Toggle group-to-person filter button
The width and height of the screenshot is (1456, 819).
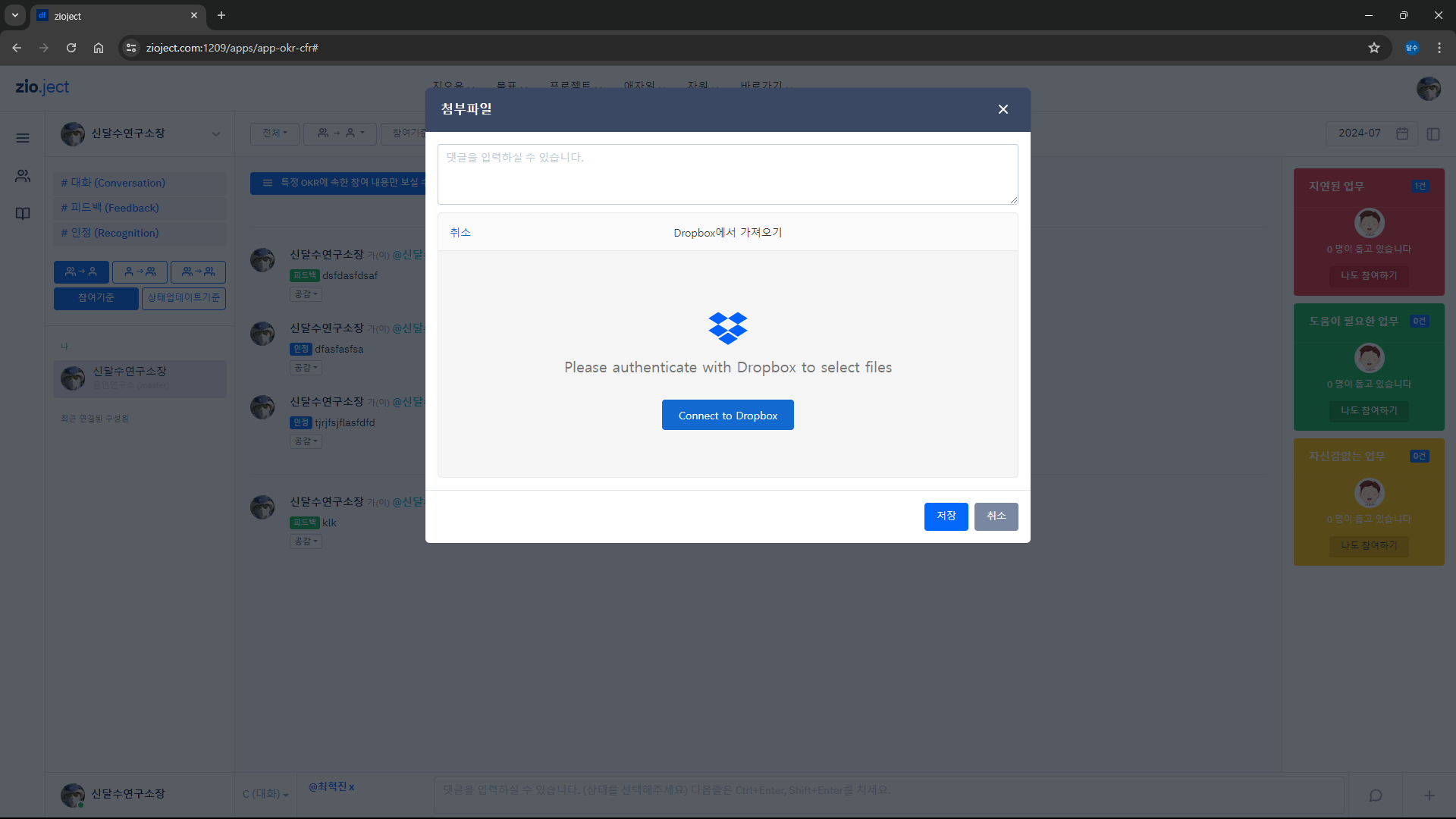point(81,271)
